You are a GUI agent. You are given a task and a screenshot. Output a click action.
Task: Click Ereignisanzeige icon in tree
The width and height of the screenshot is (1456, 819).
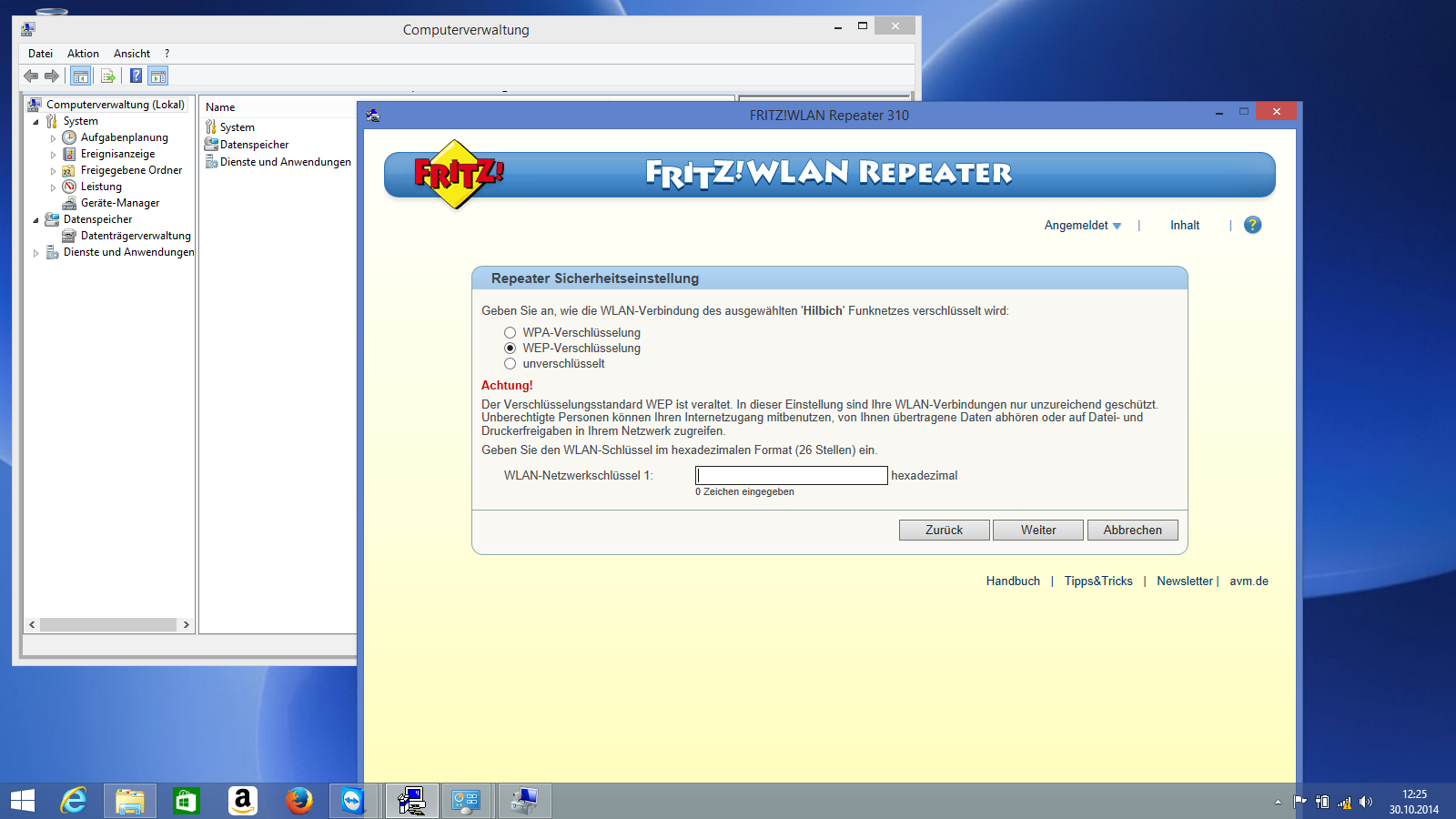coord(69,154)
